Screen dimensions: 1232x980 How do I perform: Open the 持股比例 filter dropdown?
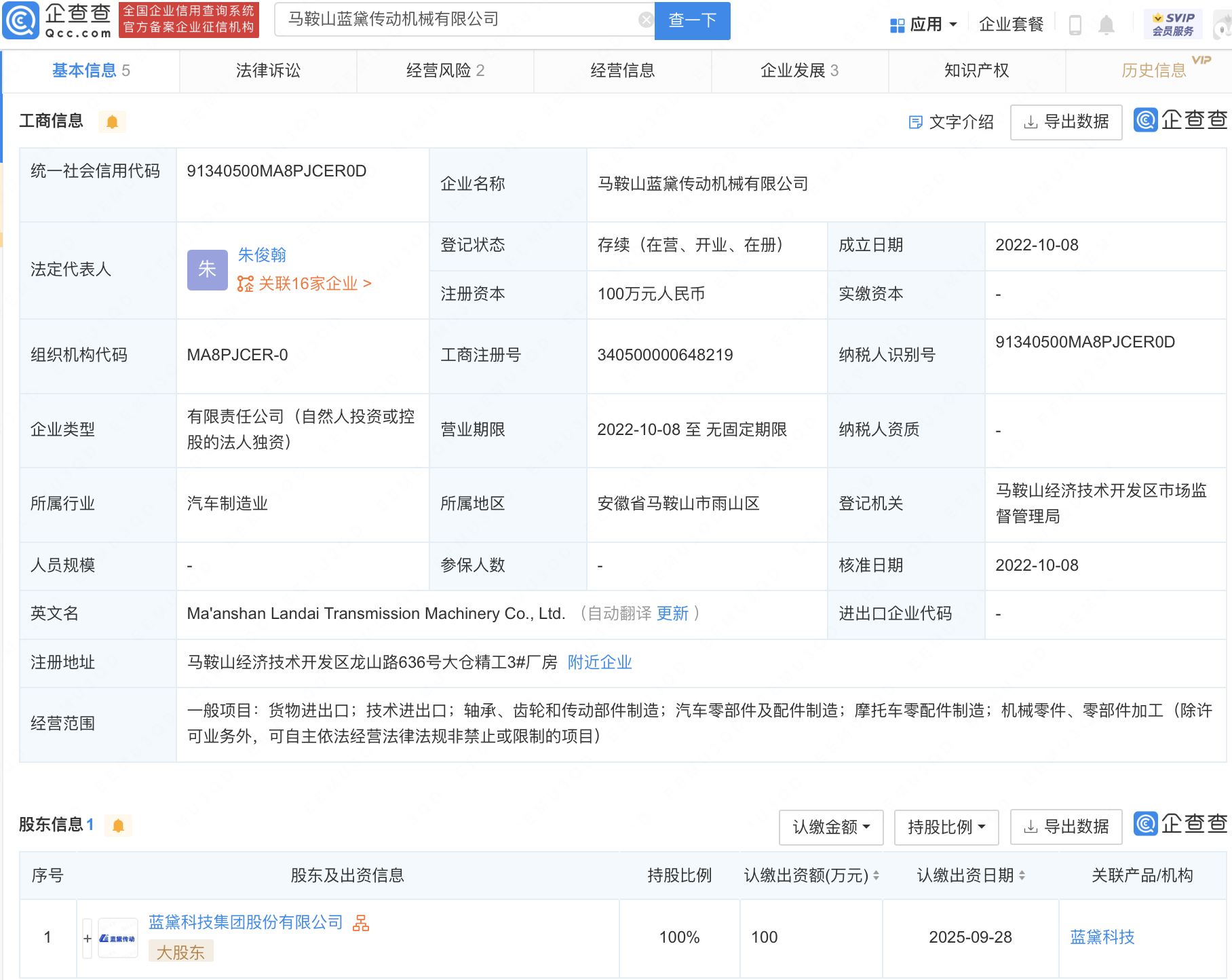tap(946, 827)
